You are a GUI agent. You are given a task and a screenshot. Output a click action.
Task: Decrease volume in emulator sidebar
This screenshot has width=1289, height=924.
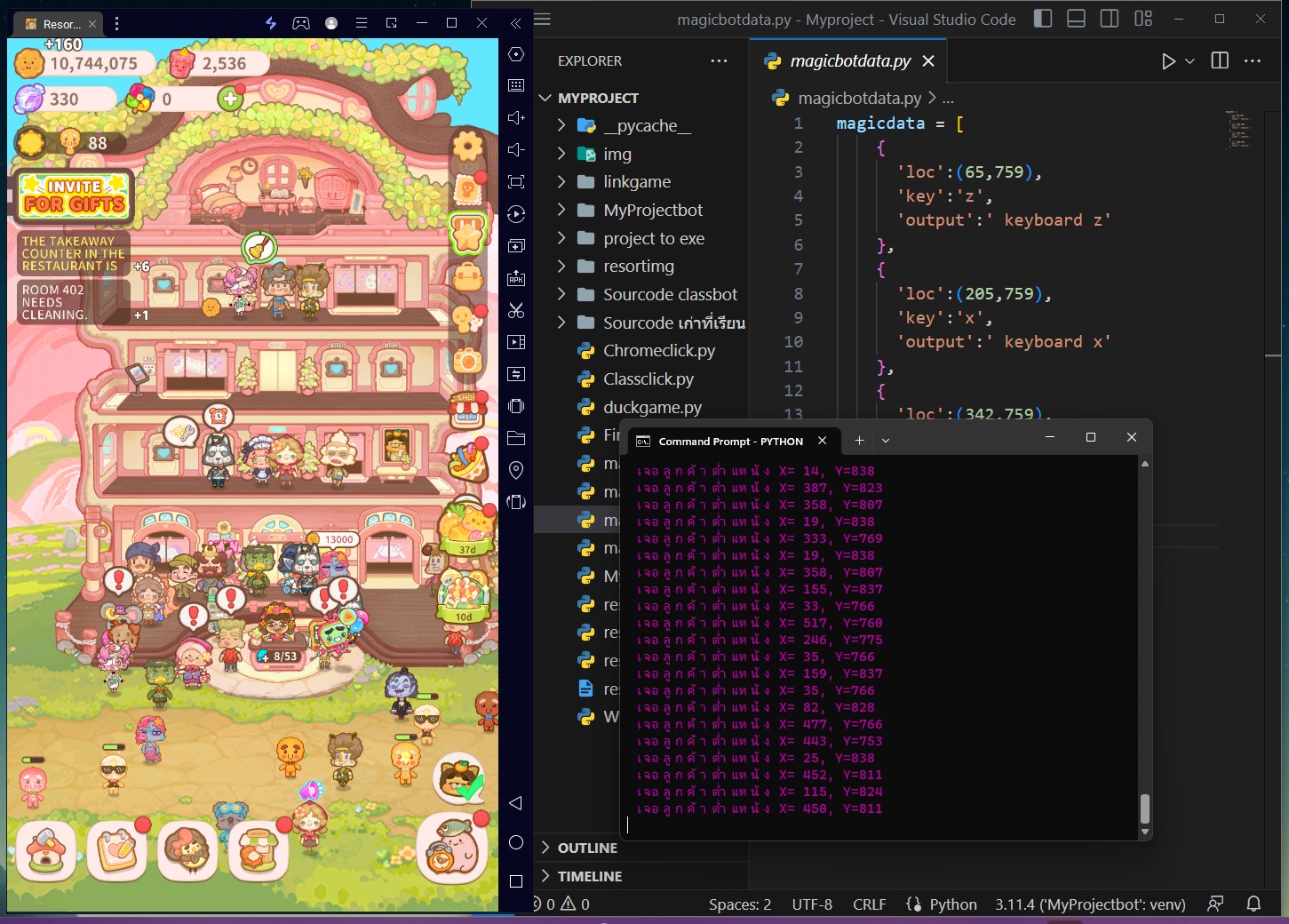[516, 149]
